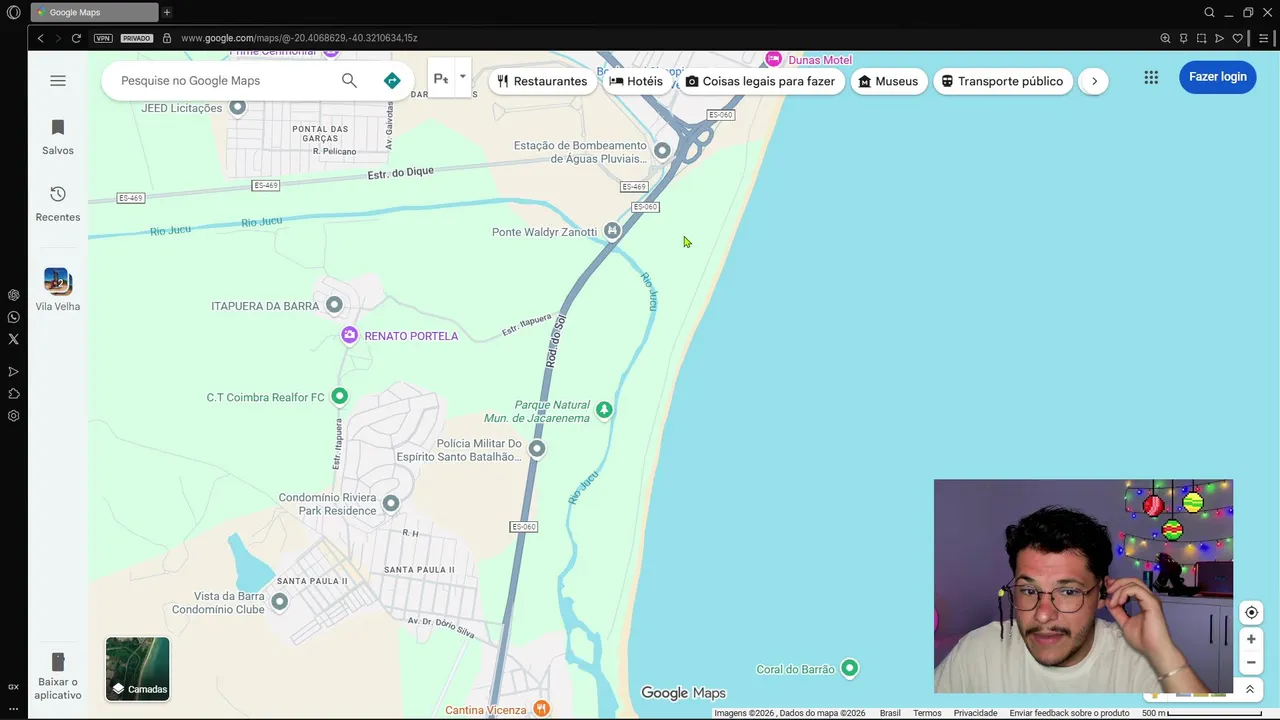The image size is (1280, 720).
Task: Click the Fazer login button
Action: [1218, 77]
